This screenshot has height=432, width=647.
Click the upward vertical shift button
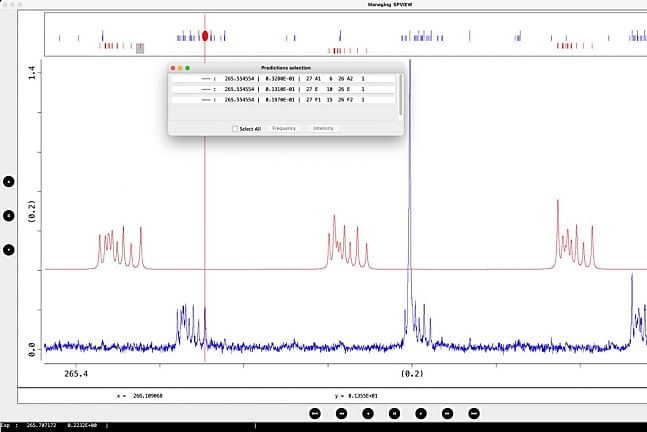[x=9, y=182]
